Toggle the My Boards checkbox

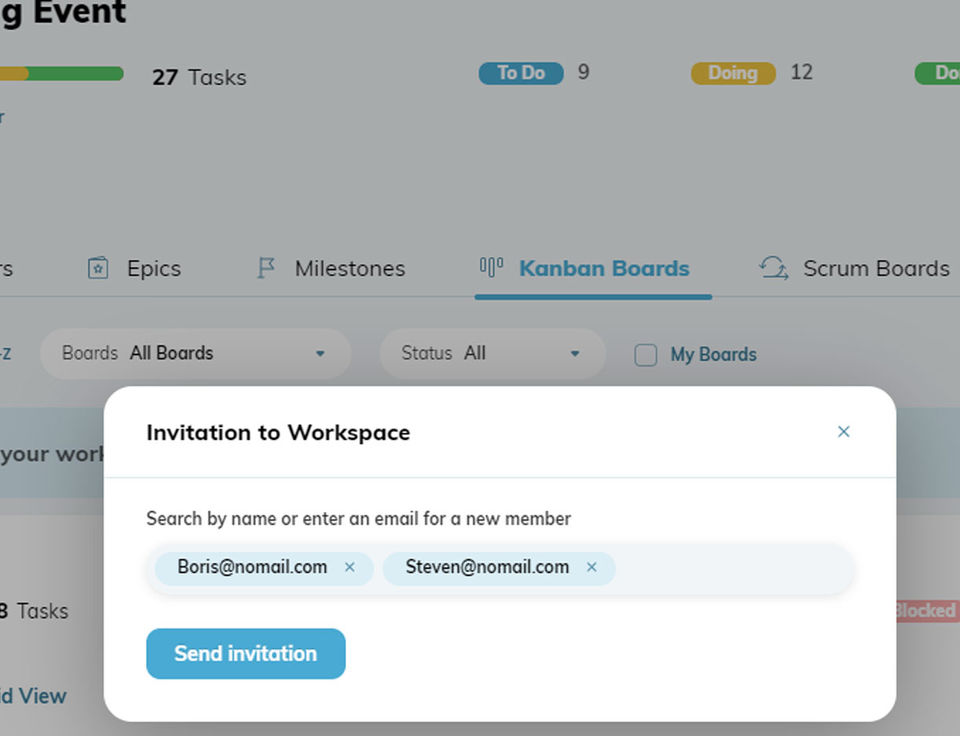point(646,355)
